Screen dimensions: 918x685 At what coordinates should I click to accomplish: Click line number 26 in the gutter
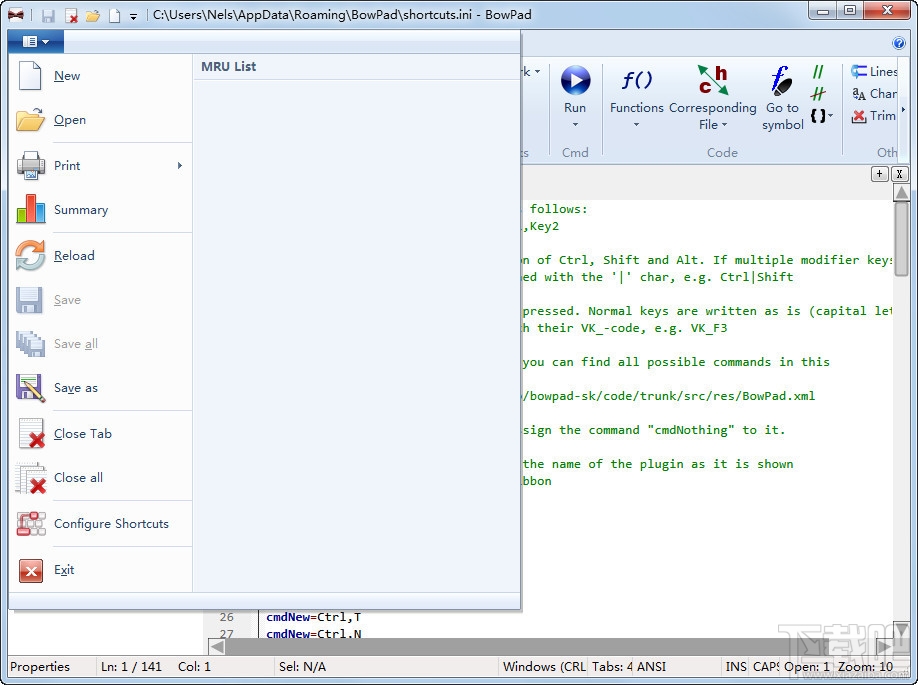tap(227, 617)
